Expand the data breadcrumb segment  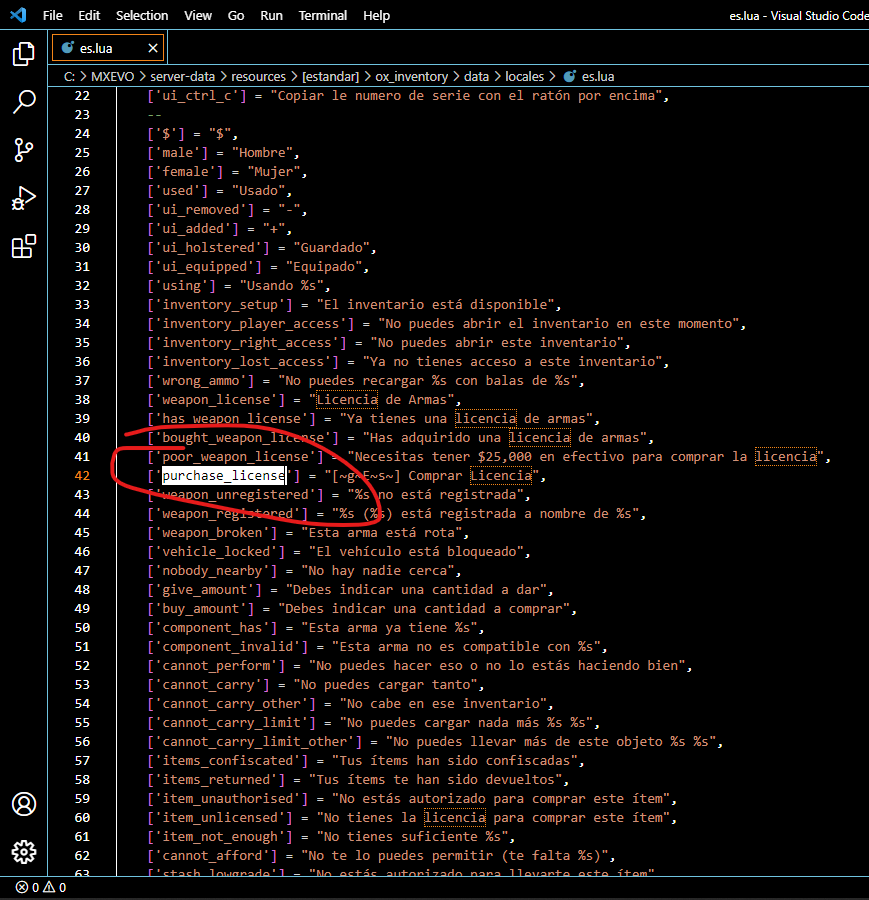point(476,76)
